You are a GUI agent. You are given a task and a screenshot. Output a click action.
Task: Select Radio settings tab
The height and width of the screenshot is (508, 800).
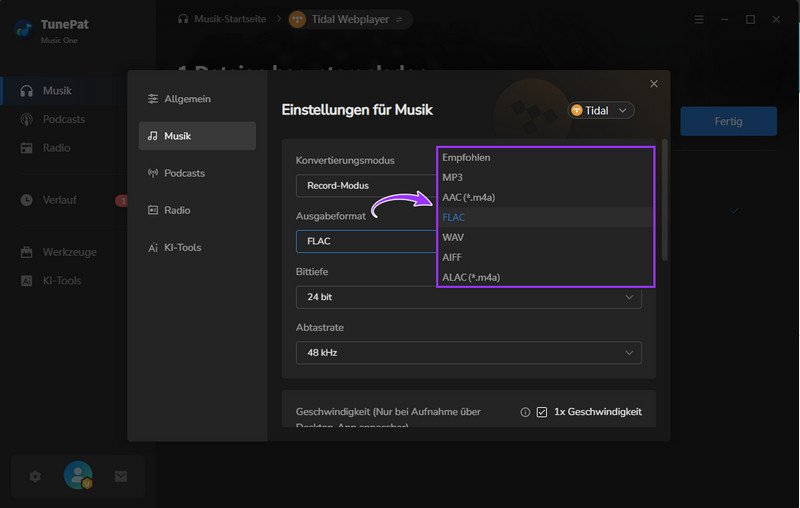pos(197,210)
